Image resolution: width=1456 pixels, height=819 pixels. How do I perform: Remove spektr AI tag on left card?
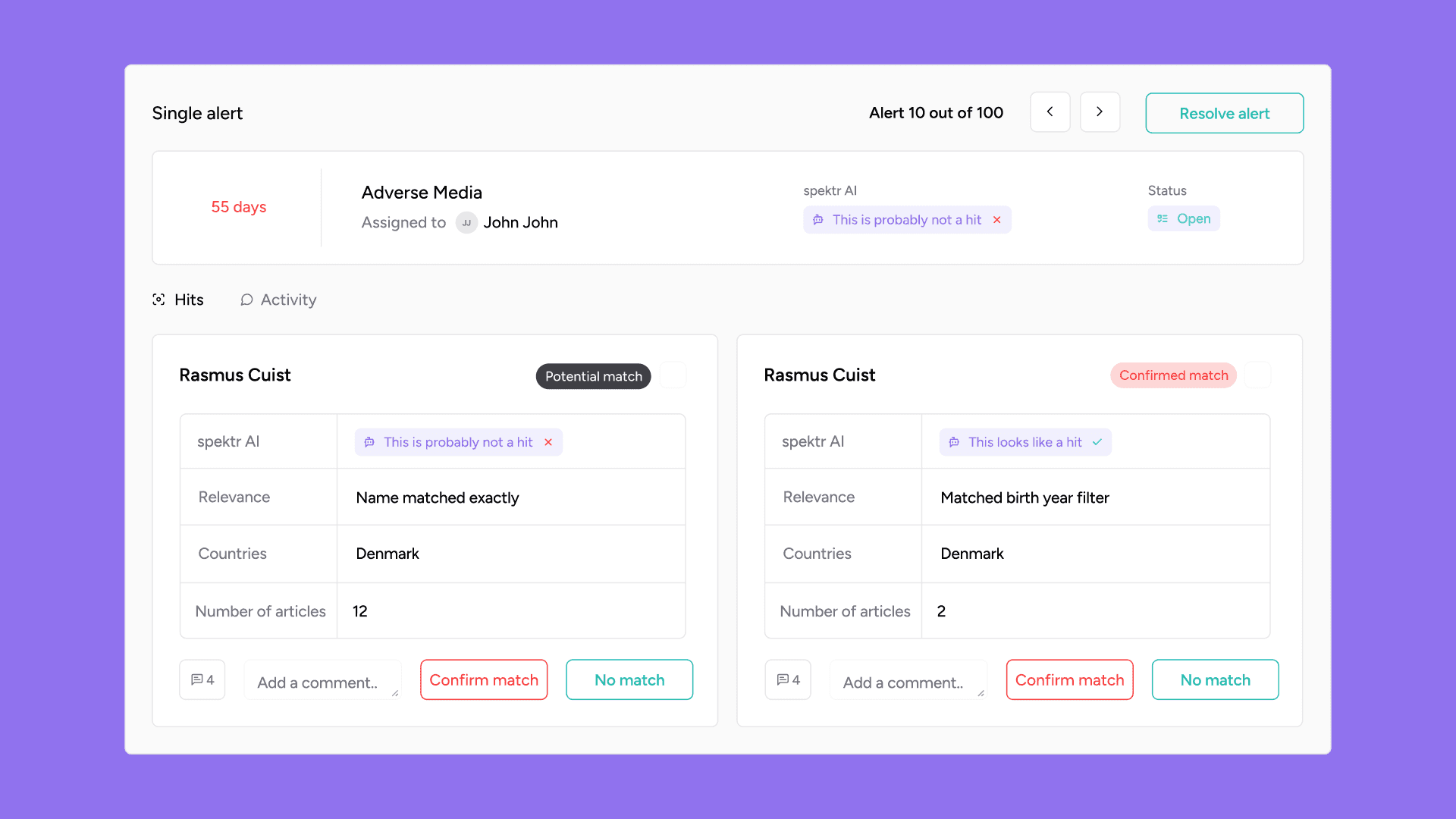548,442
